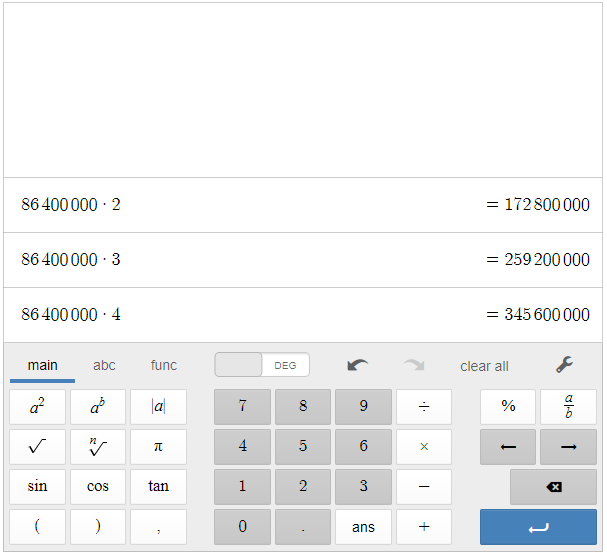Click the cos function key
This screenshot has width=607, height=555.
coord(98,487)
